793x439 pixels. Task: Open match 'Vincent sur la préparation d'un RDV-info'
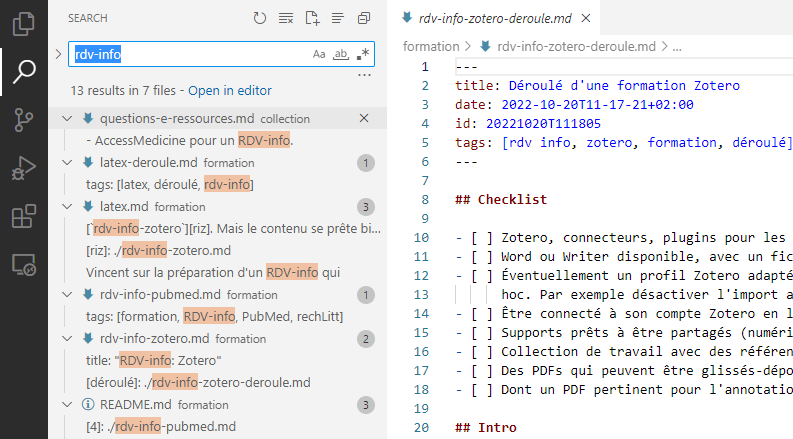213,273
